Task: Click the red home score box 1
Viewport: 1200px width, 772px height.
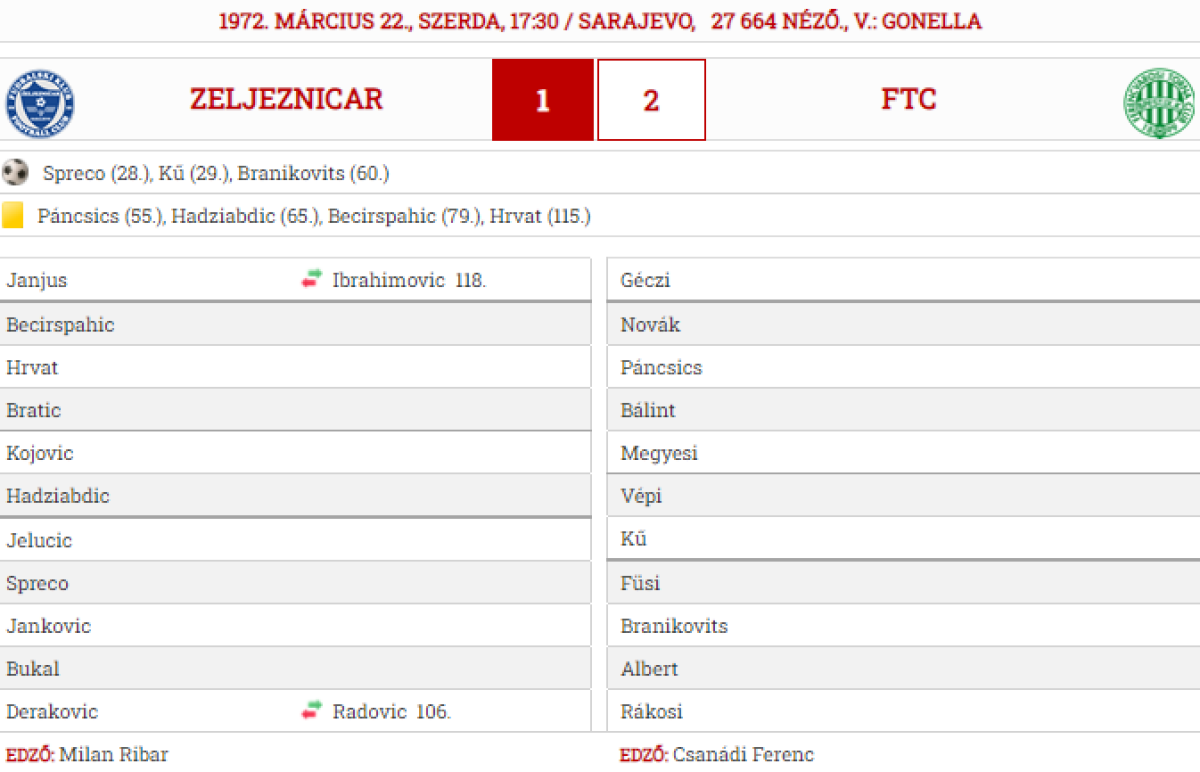Action: point(542,100)
